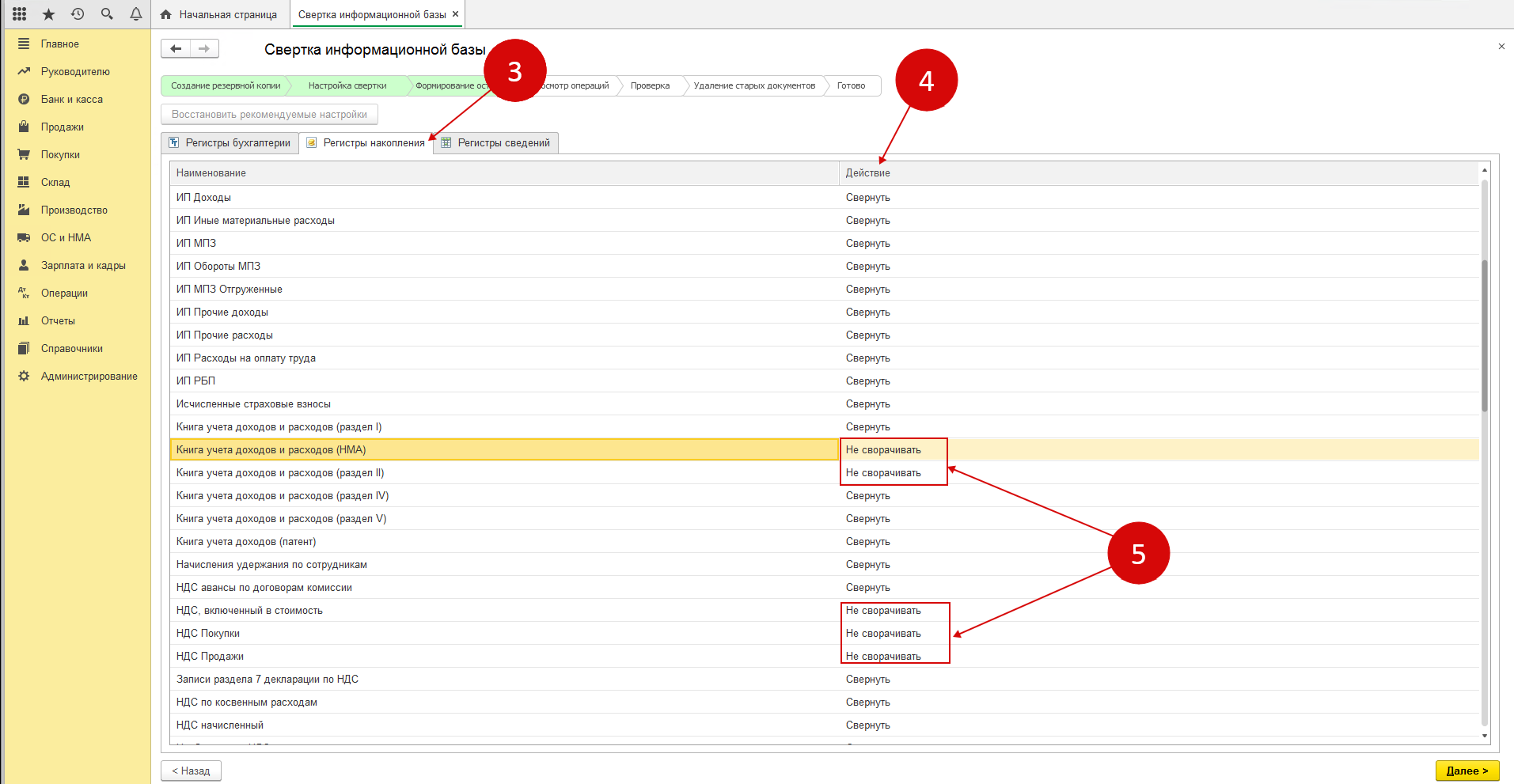Open Главное menu section
Viewport: 1514px width, 784px height.
(60, 44)
